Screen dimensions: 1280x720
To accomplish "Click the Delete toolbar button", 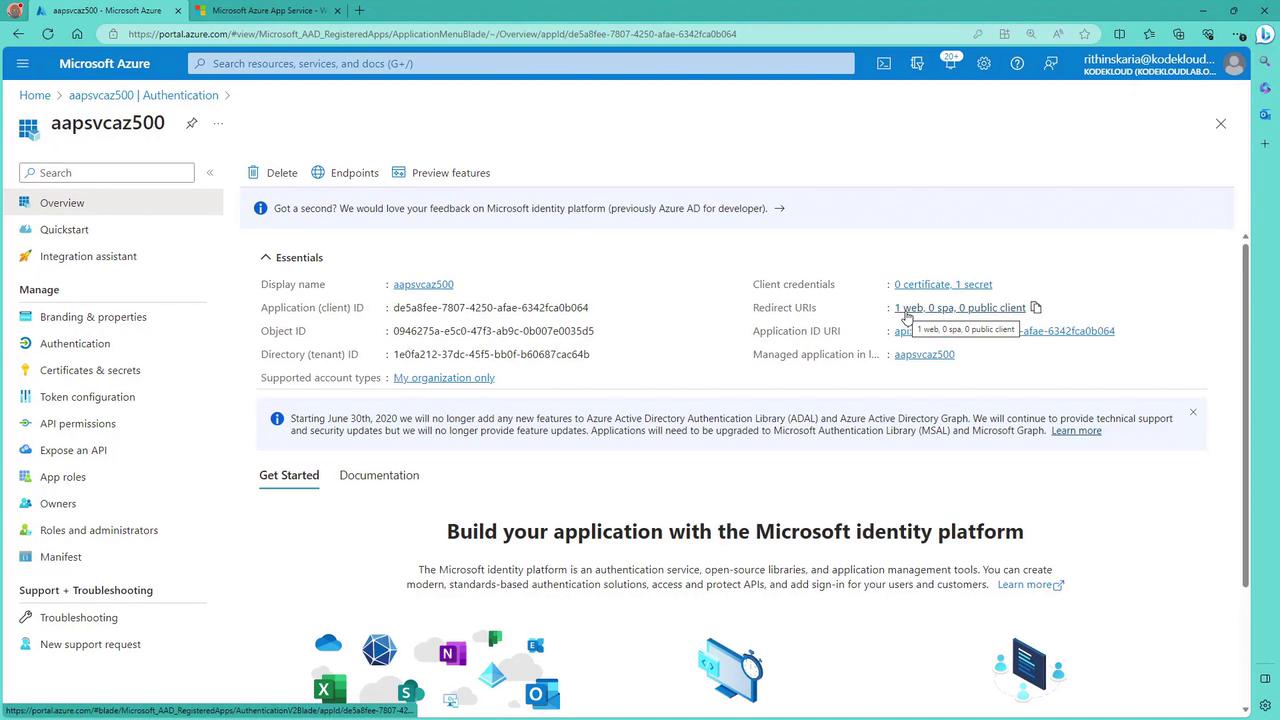I will click(272, 173).
